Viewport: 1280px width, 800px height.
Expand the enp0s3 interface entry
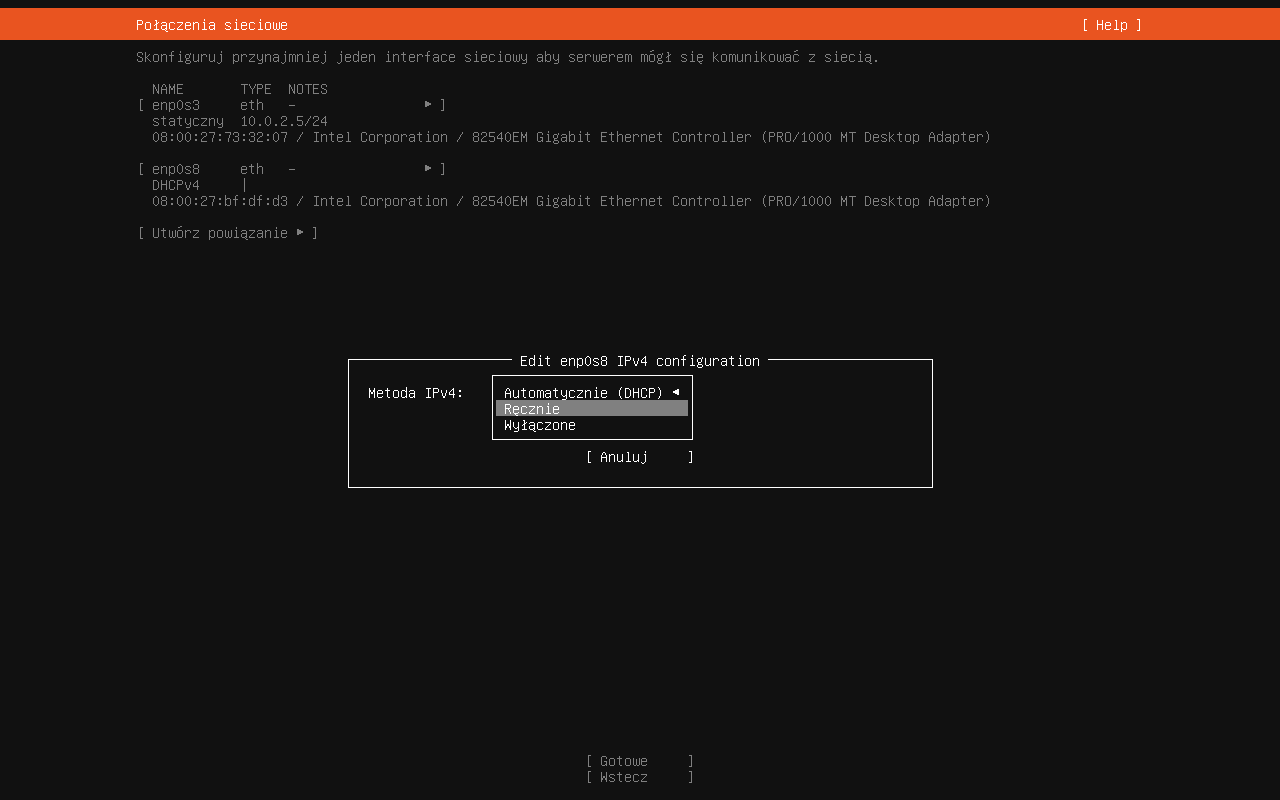coord(292,105)
